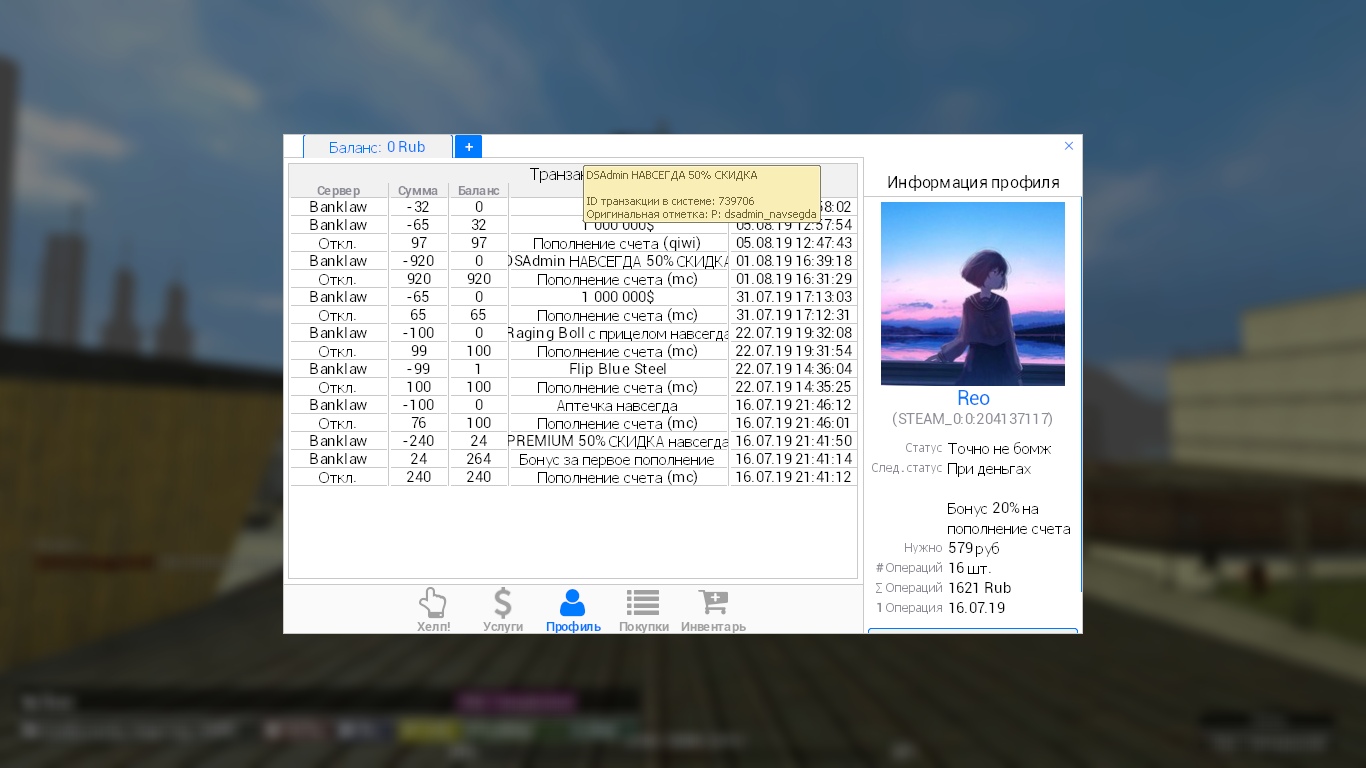The height and width of the screenshot is (768, 1366).
Task: Select the Бонус за первое пополнение row
Action: click(617, 459)
